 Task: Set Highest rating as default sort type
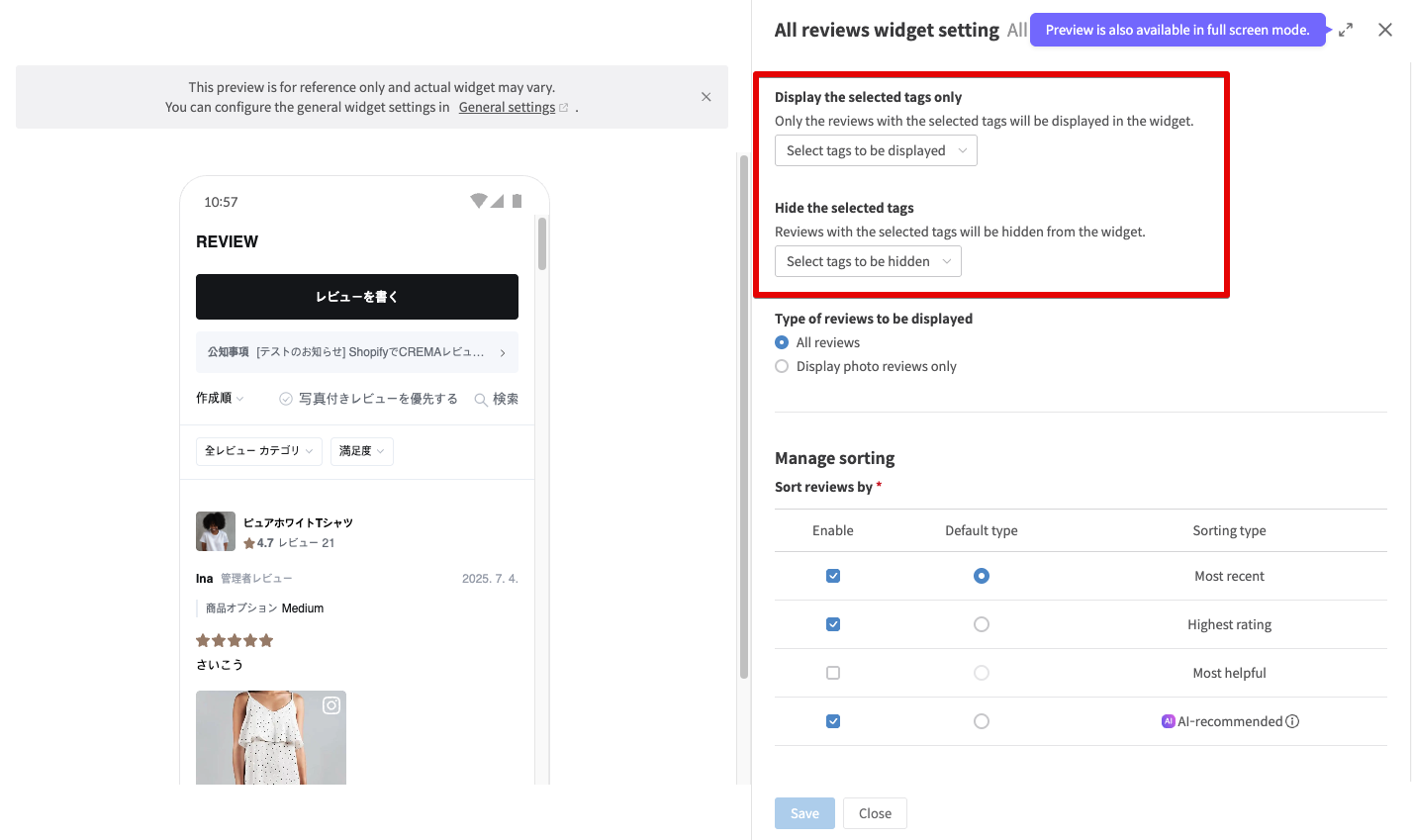[981, 624]
